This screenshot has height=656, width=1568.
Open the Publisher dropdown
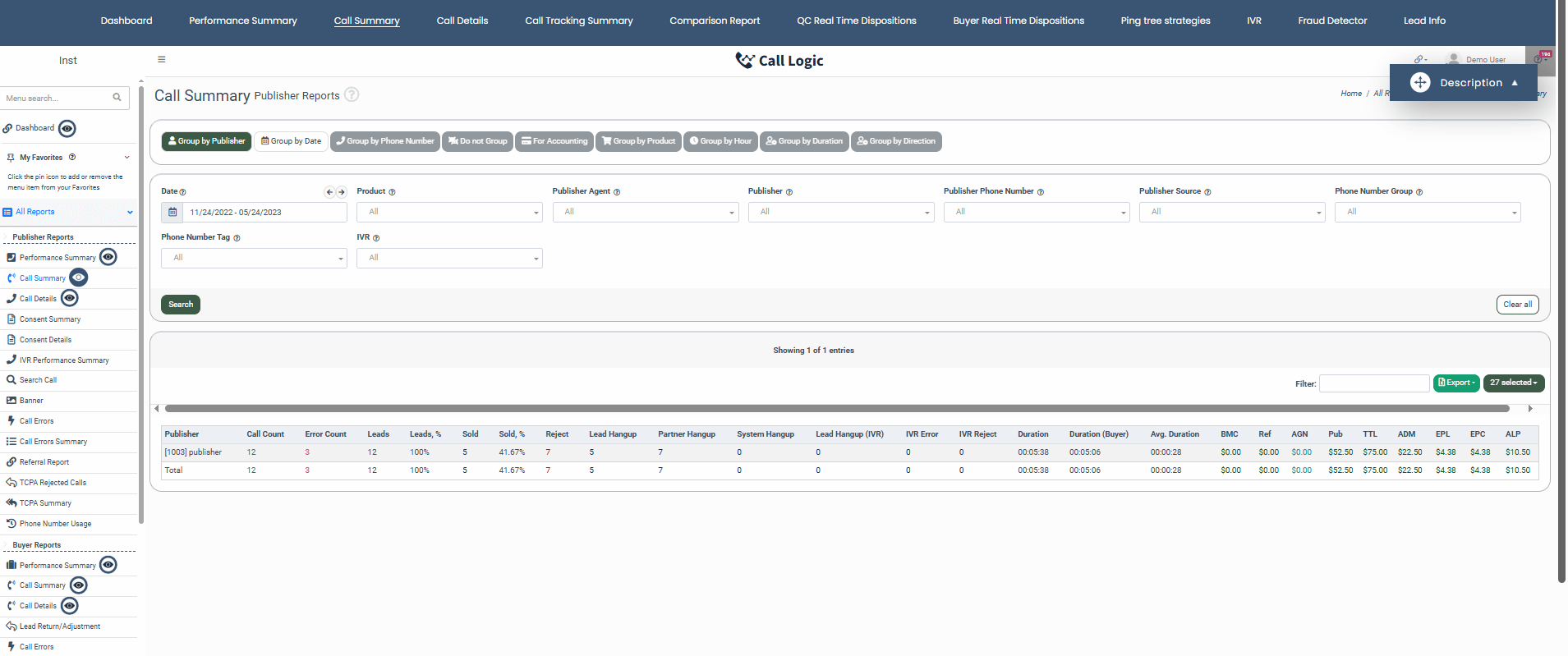(841, 212)
